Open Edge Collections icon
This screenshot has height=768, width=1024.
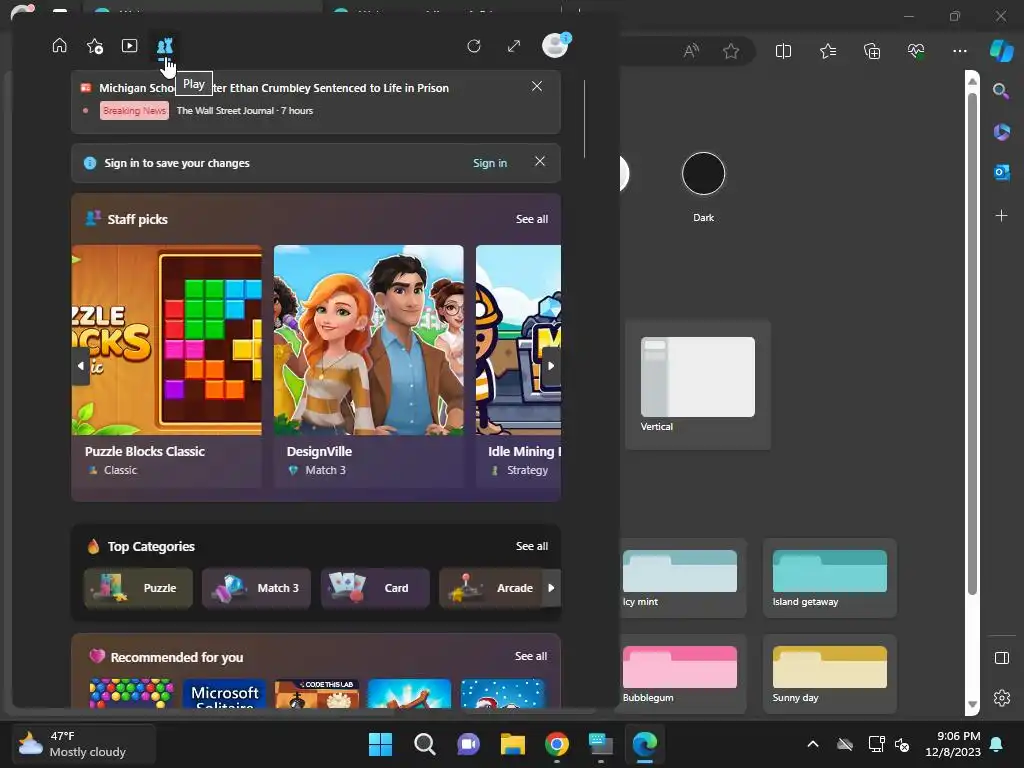click(872, 51)
